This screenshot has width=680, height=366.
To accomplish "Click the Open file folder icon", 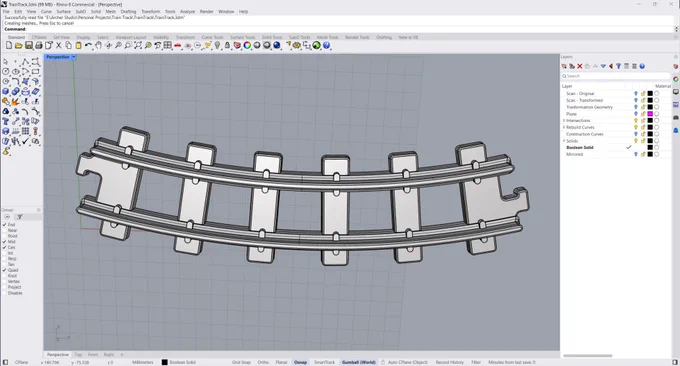I will [19, 45].
